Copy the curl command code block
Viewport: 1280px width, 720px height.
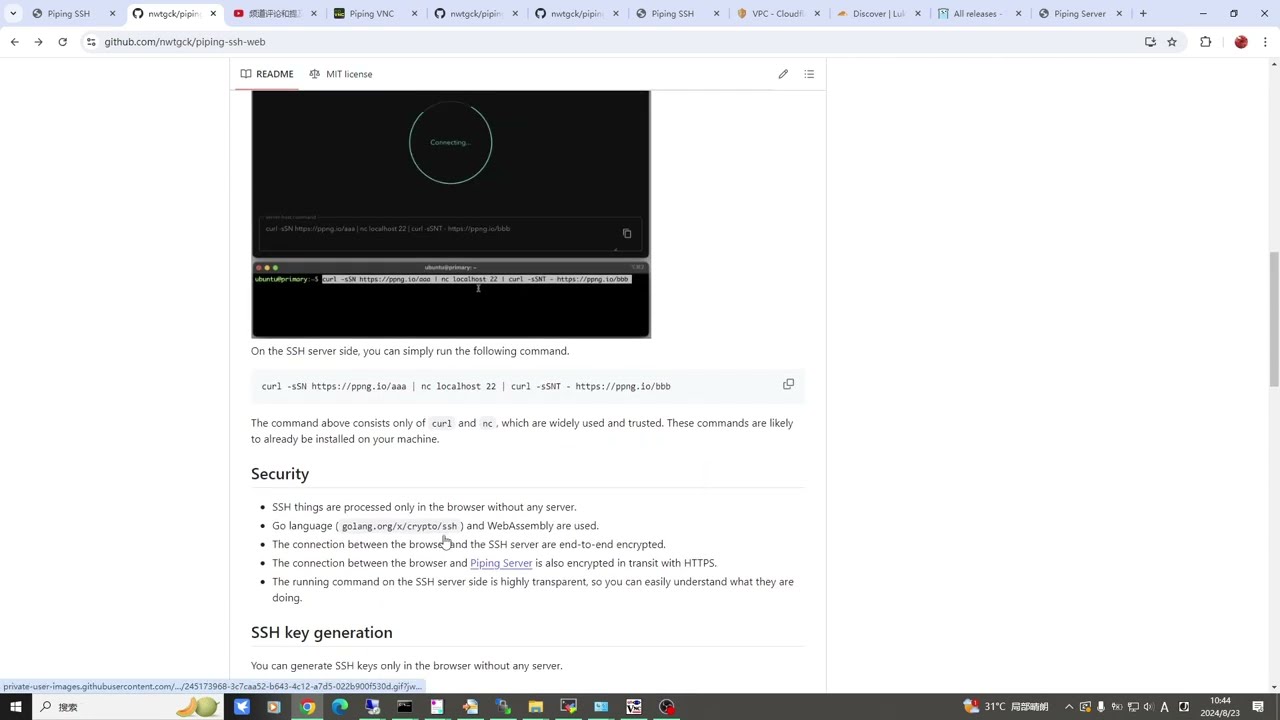pyautogui.click(x=788, y=385)
